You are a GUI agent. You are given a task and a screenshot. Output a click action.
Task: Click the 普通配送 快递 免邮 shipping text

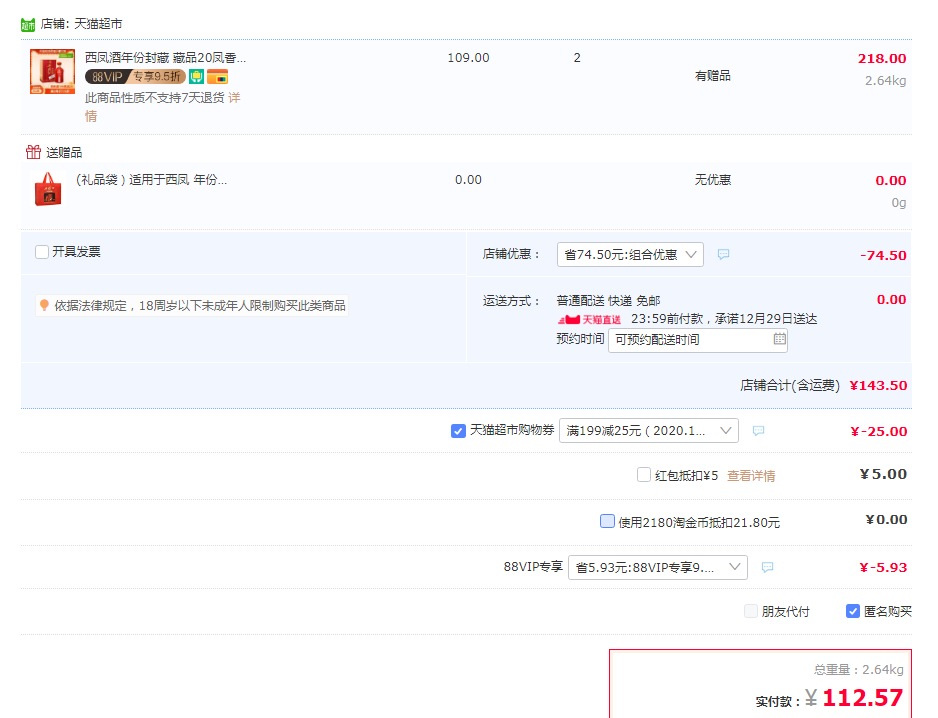(x=608, y=300)
